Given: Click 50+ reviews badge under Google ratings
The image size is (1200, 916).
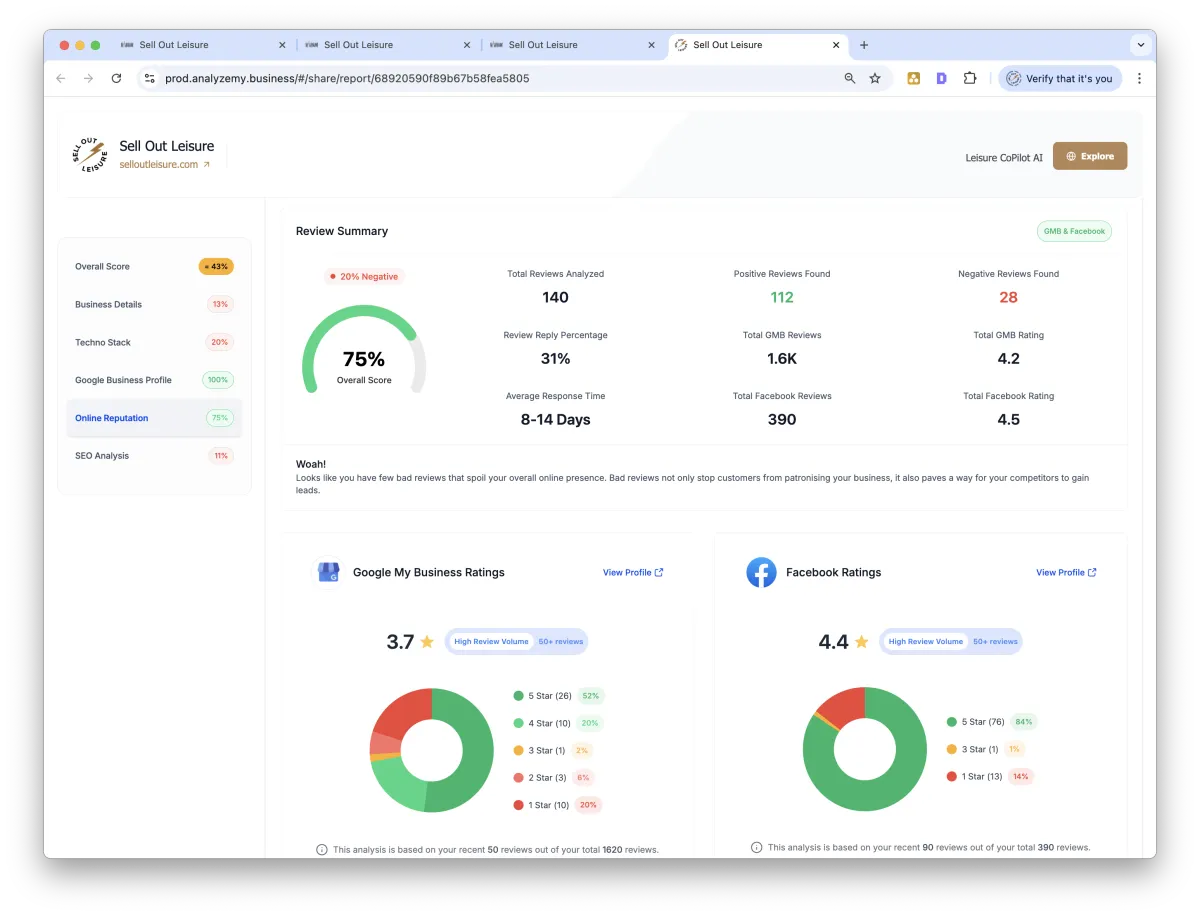Looking at the screenshot, I should pos(561,642).
